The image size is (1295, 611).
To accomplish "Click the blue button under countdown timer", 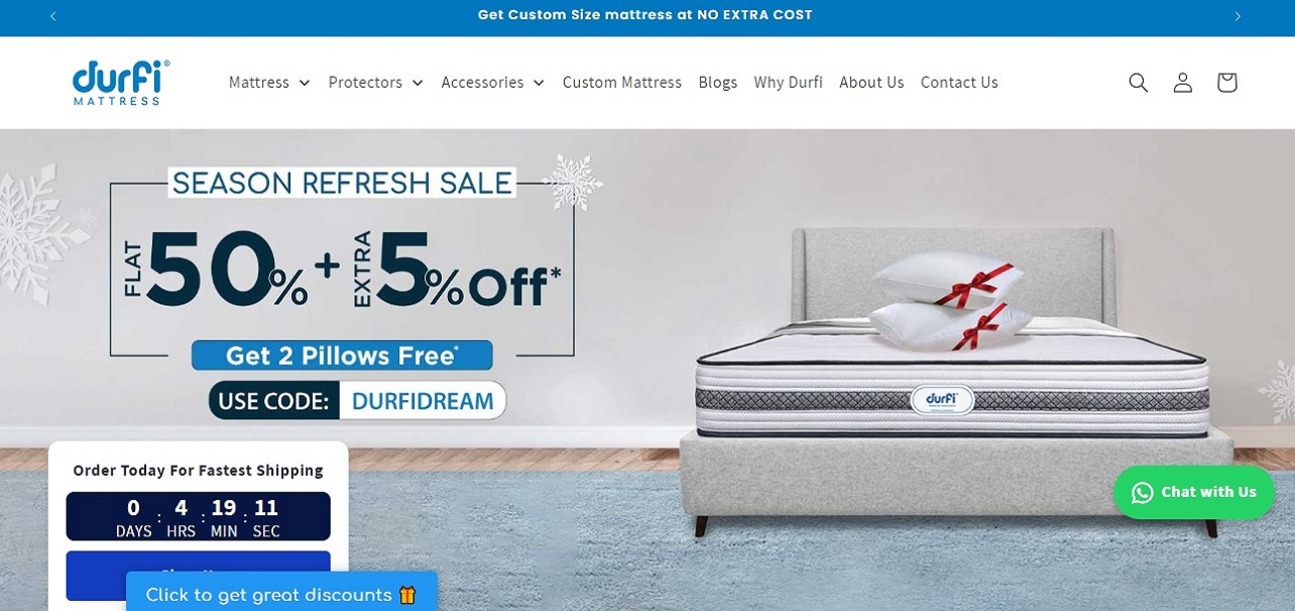I will click(198, 575).
